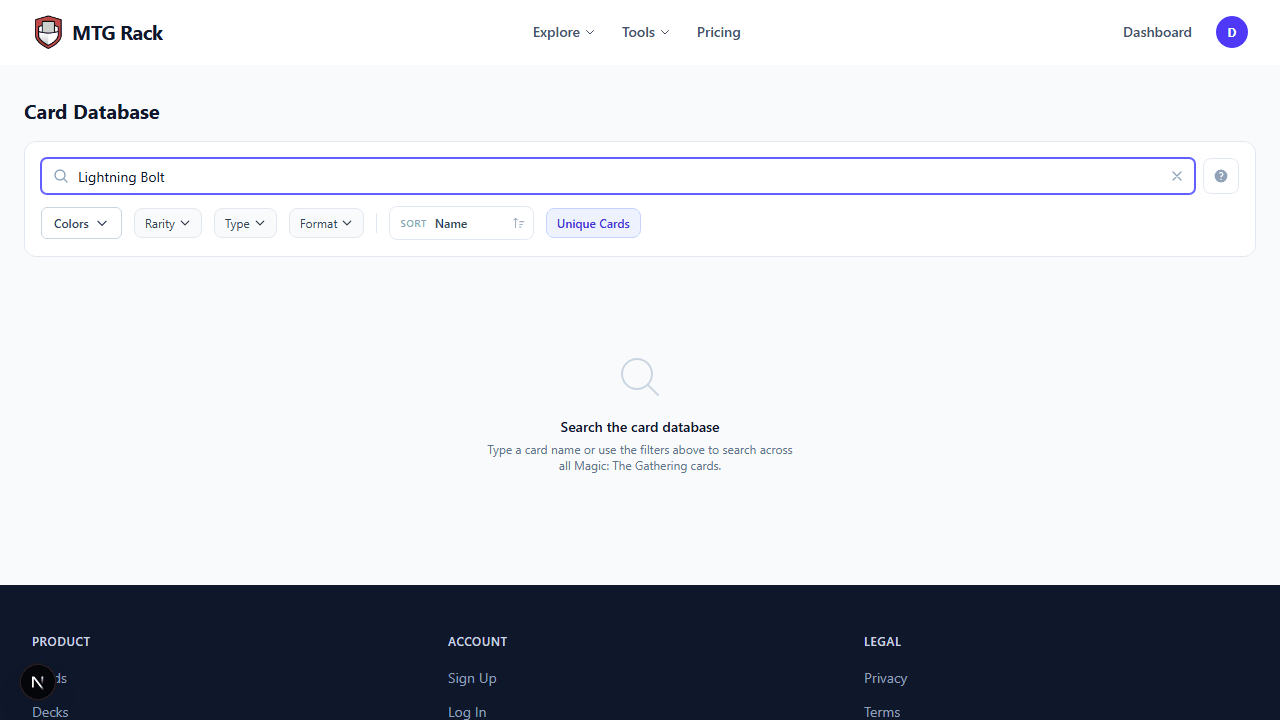The height and width of the screenshot is (720, 1280).
Task: Toggle the Rarity filter open
Action: pyautogui.click(x=167, y=223)
